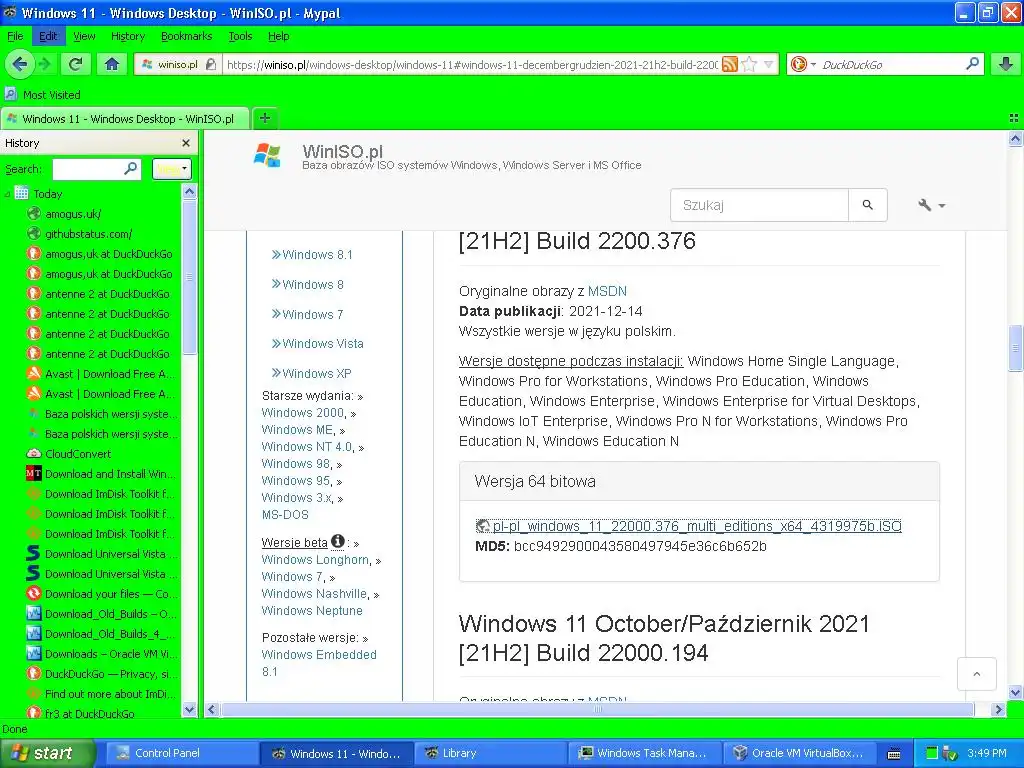Click the History sidebar scroll down arrow

189,709
